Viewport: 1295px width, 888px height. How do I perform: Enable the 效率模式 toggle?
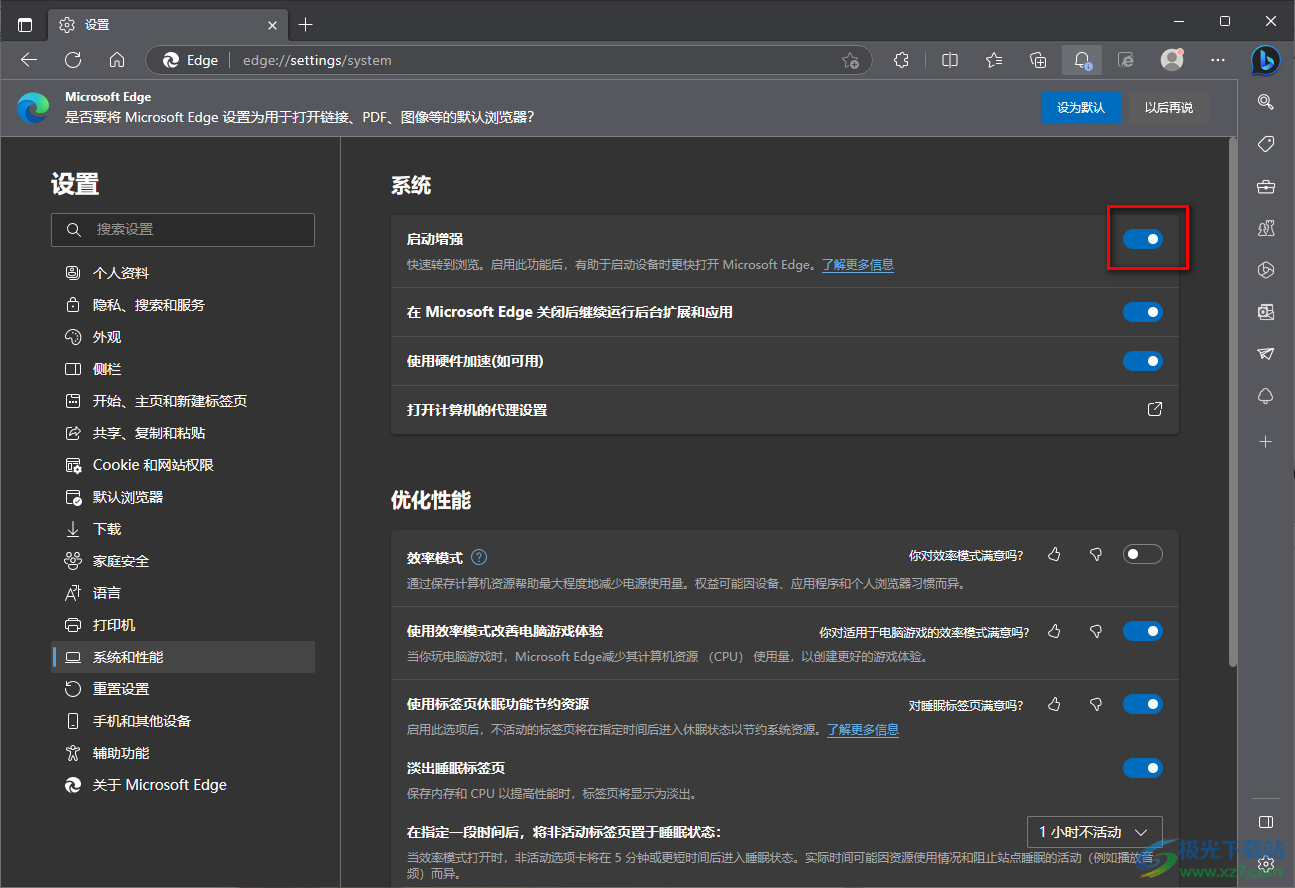1143,554
